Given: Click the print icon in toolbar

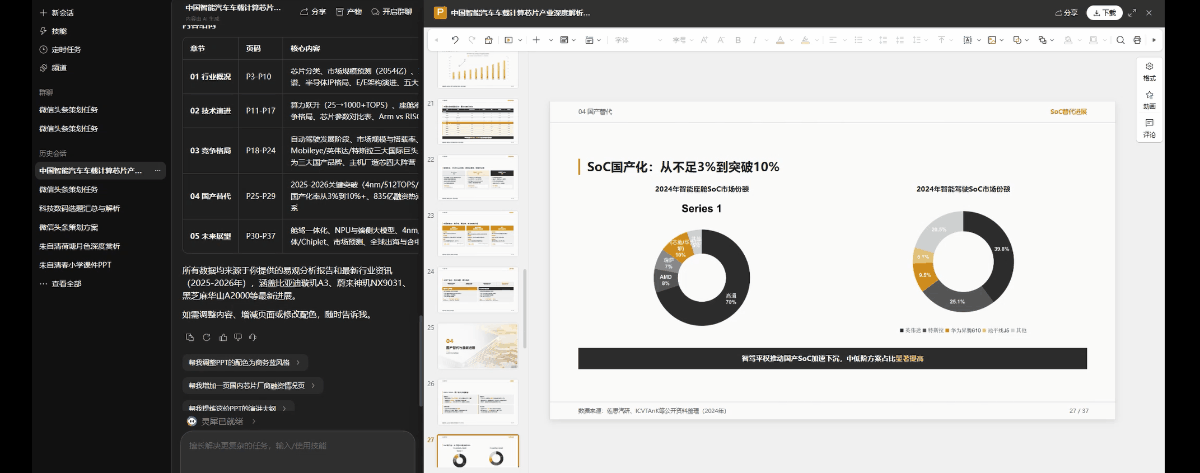Looking at the screenshot, I should [x=1137, y=40].
